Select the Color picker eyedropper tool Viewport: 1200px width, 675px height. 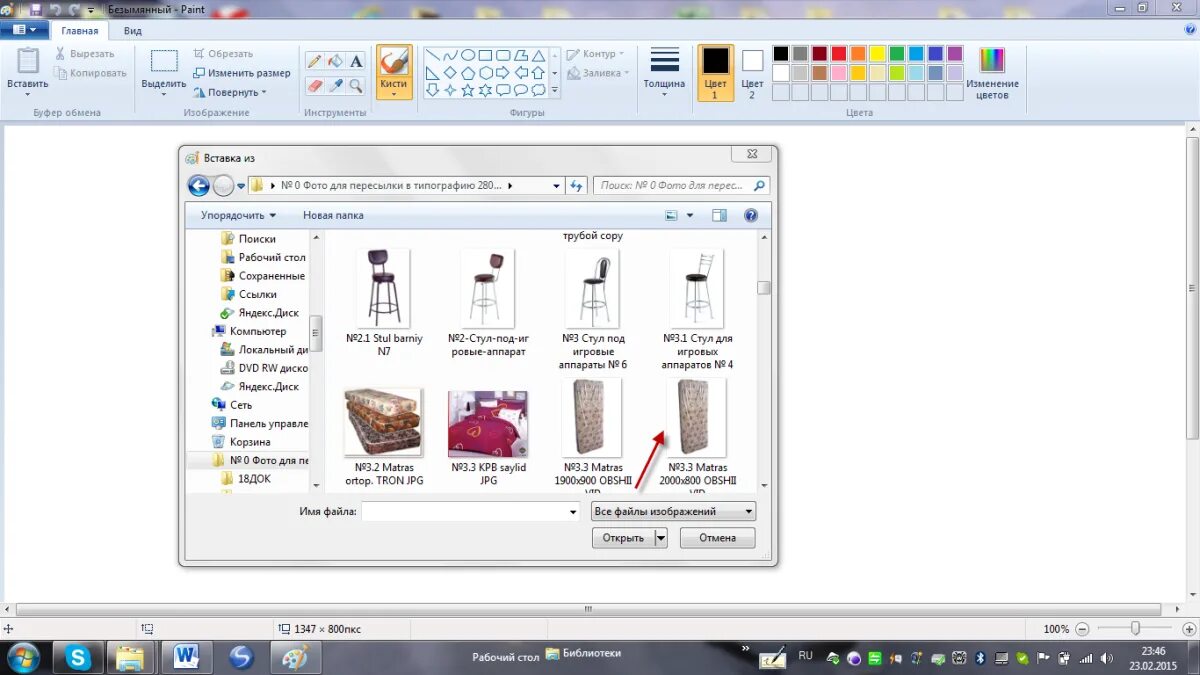point(335,86)
